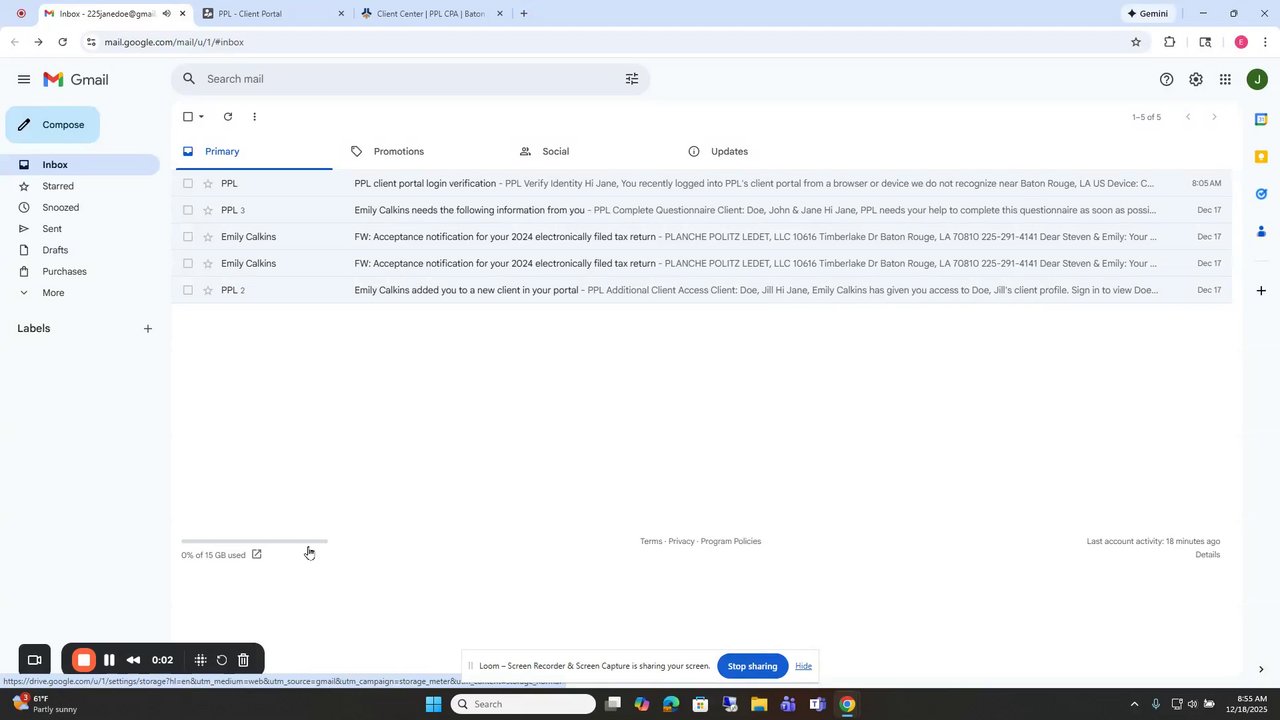The height and width of the screenshot is (720, 1280).
Task: Show side panel arrow at bottom right
Action: (1261, 670)
